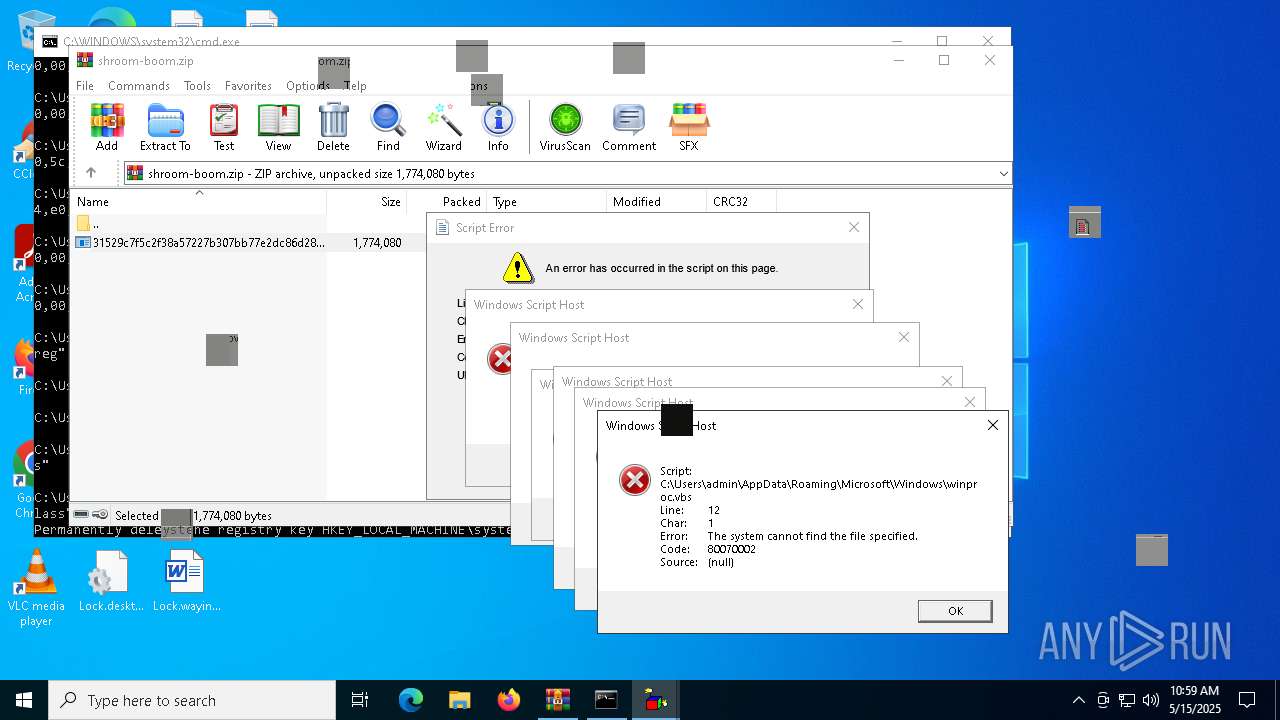Click the network tray icon
1280x720 pixels.
click(x=1127, y=700)
